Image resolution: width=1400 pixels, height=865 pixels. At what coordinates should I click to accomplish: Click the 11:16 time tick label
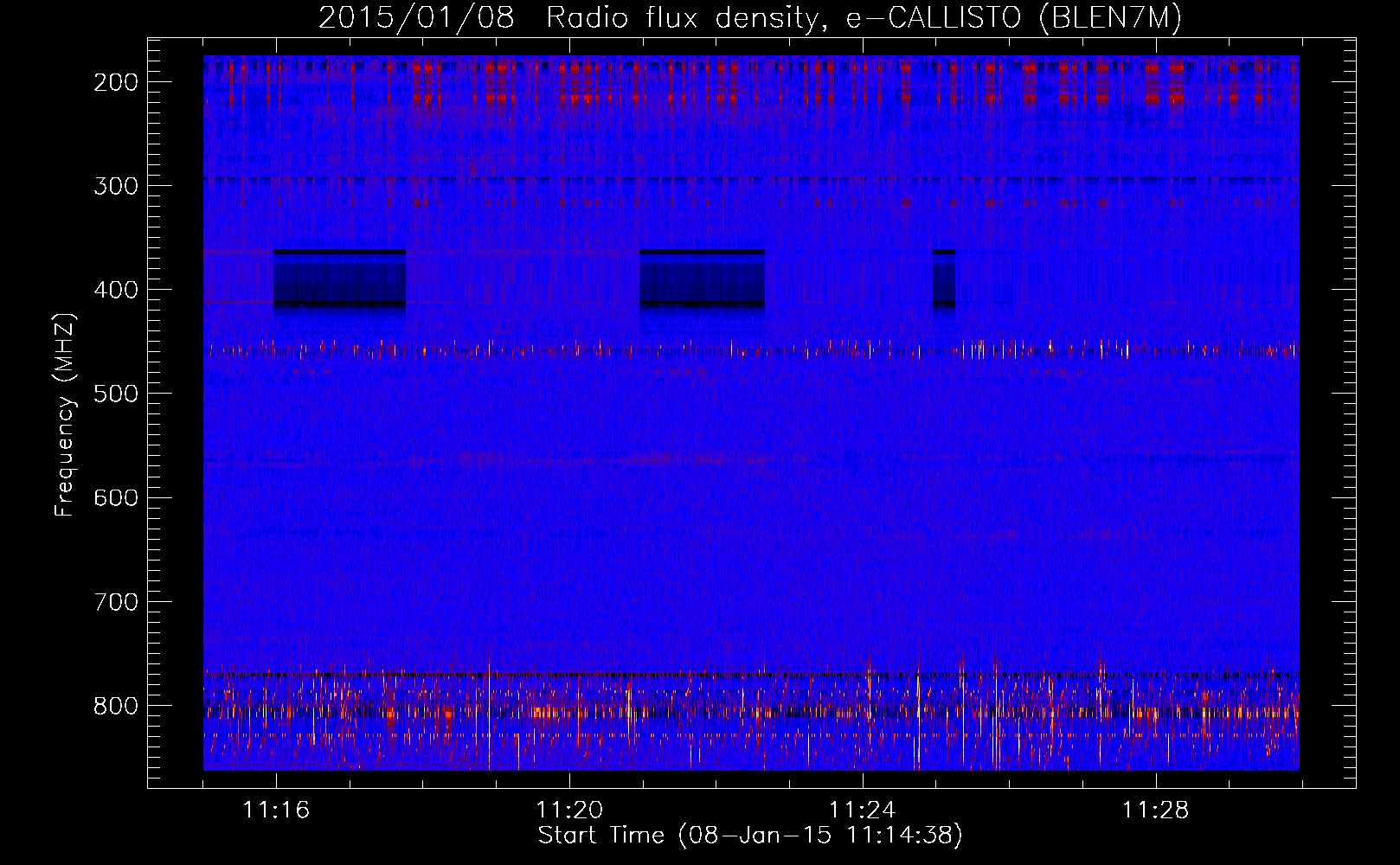pos(276,811)
